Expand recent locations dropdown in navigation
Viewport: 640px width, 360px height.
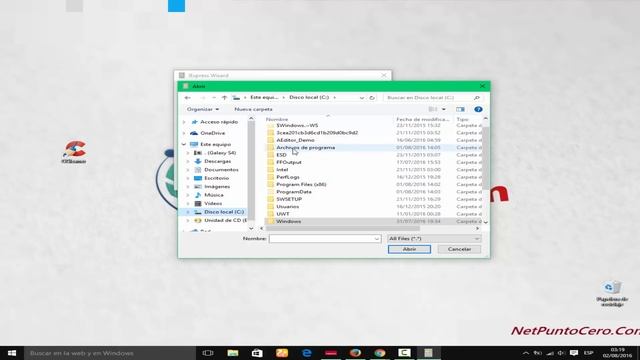pyautogui.click(x=213, y=98)
